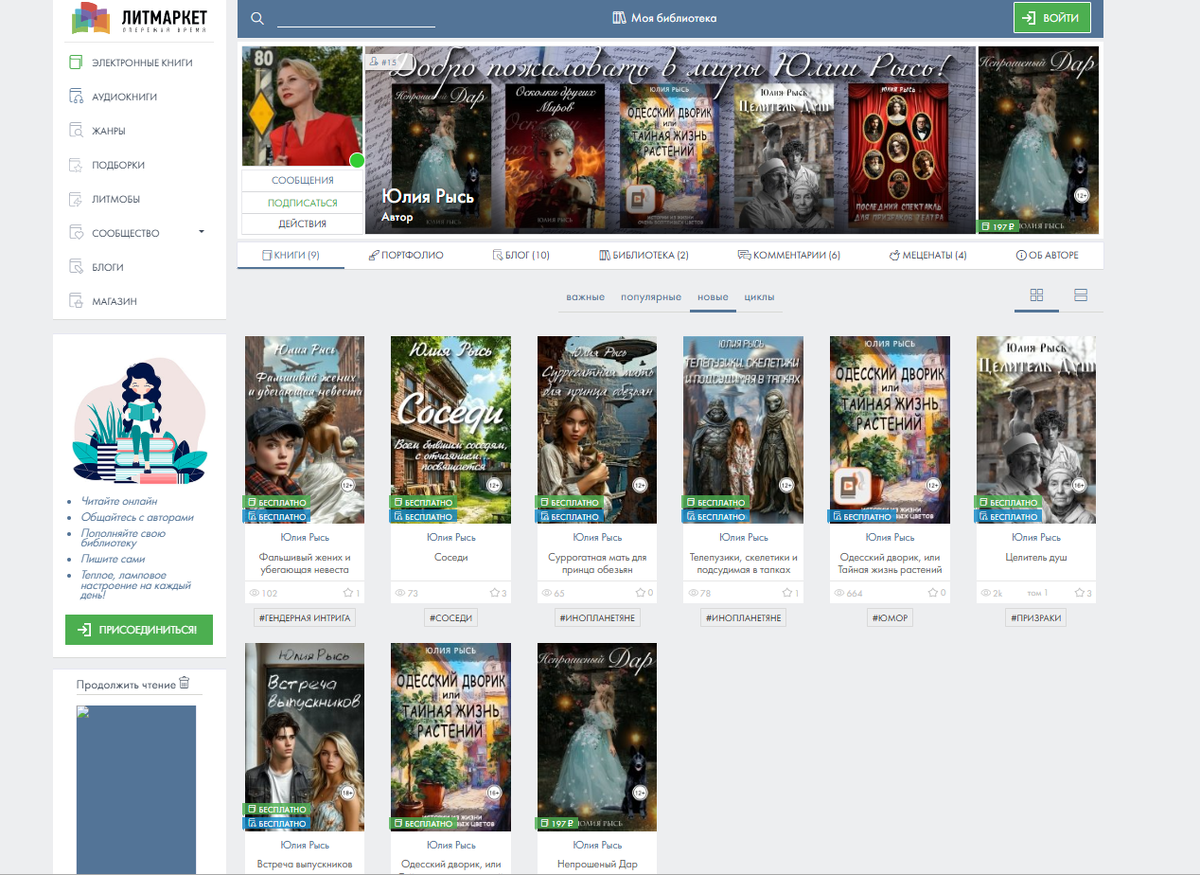Open Непрошеный Дар cover in book grid
The image size is (1200, 875).
click(x=597, y=736)
